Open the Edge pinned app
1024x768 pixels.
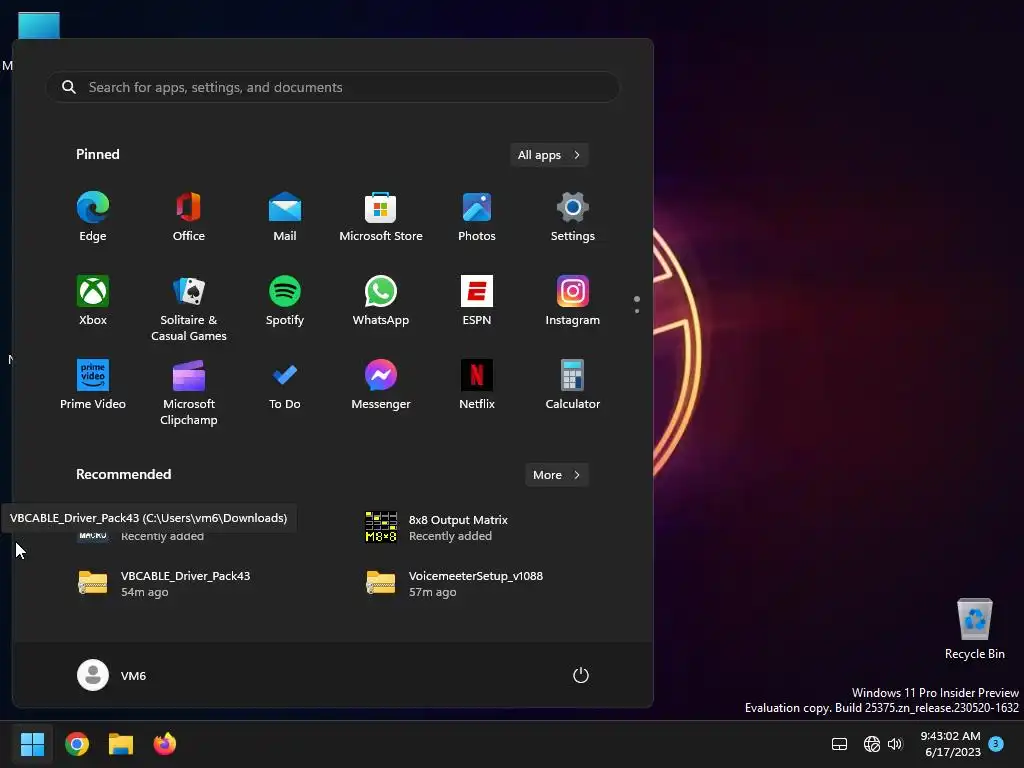coord(93,217)
